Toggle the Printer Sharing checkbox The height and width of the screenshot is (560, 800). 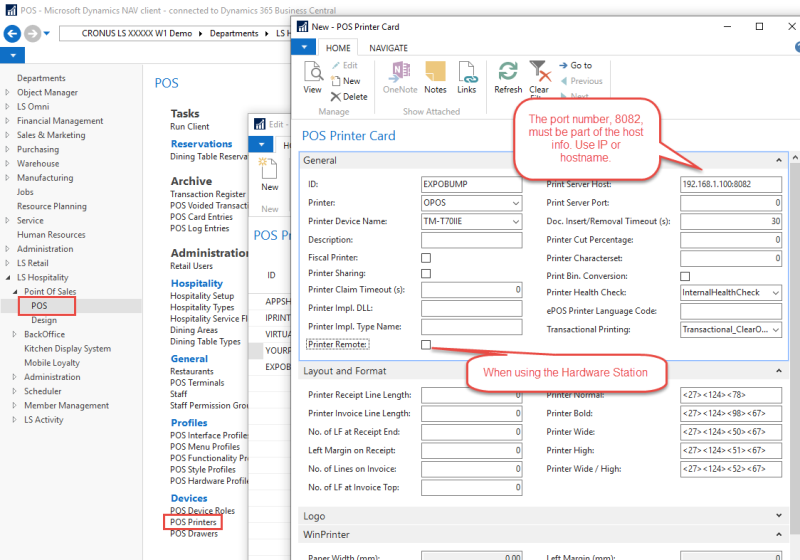(426, 274)
